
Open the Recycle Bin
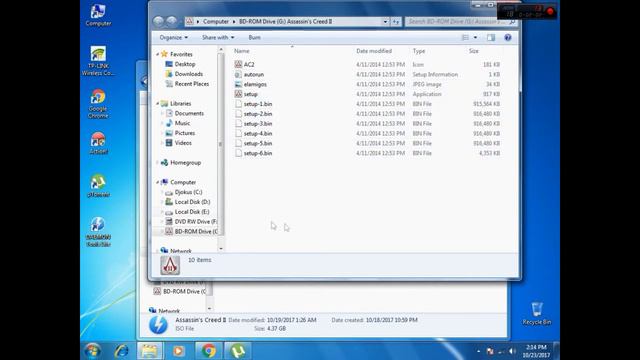click(x=537, y=313)
